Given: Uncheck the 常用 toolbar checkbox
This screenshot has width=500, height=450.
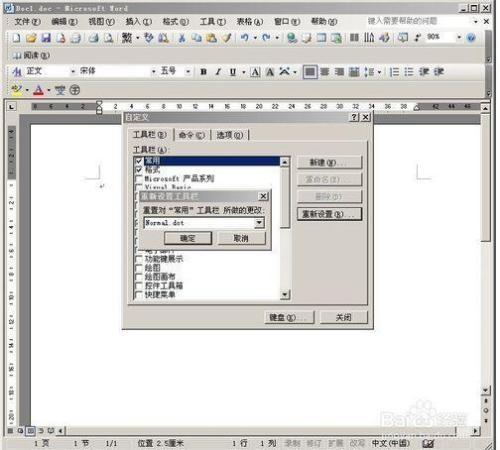Looking at the screenshot, I should (139, 161).
